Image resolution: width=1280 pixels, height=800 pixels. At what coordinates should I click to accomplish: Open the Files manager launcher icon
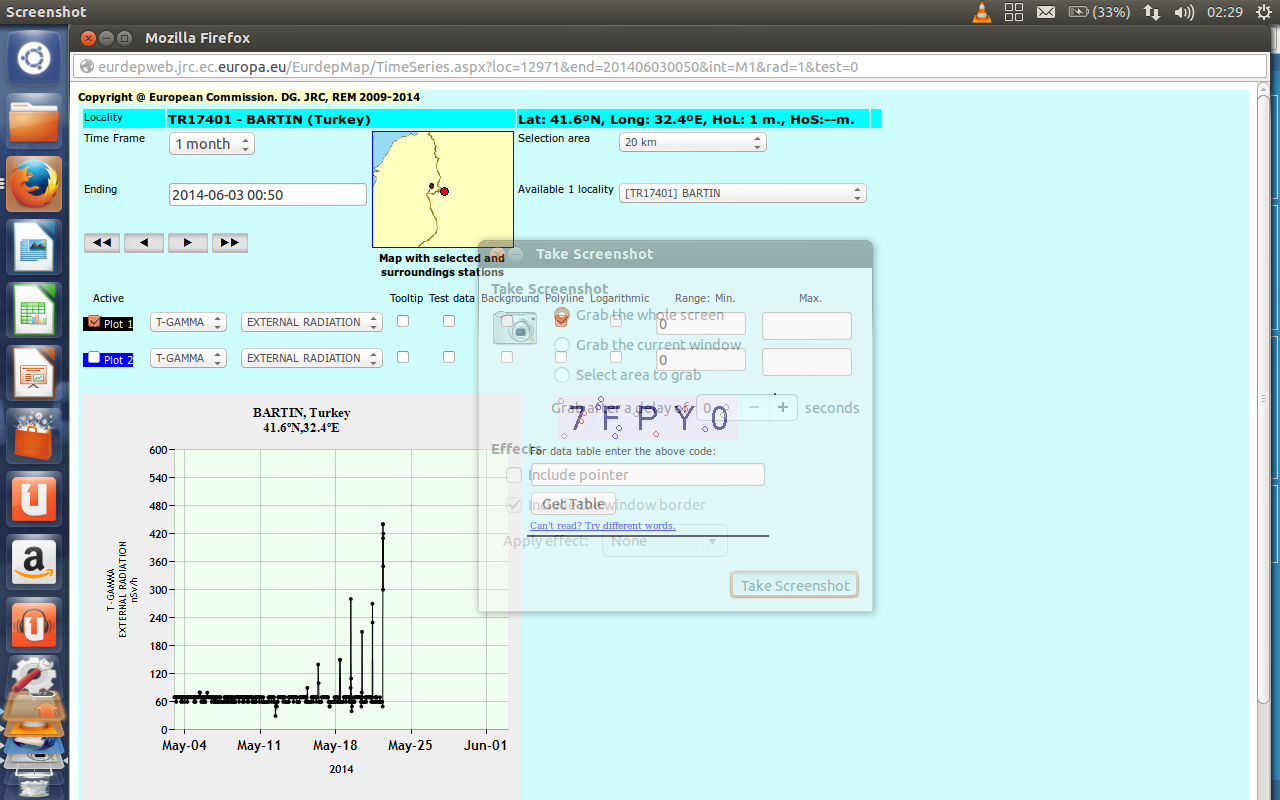click(x=34, y=121)
